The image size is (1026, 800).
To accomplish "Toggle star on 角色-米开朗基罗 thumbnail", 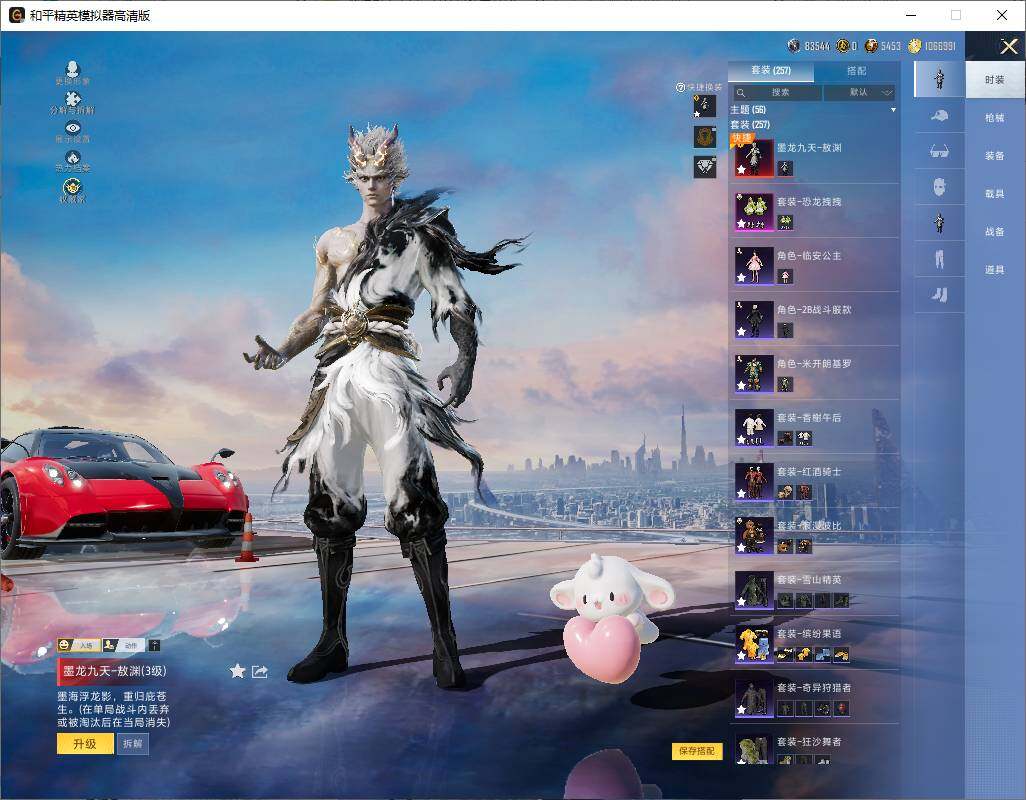I will [741, 385].
